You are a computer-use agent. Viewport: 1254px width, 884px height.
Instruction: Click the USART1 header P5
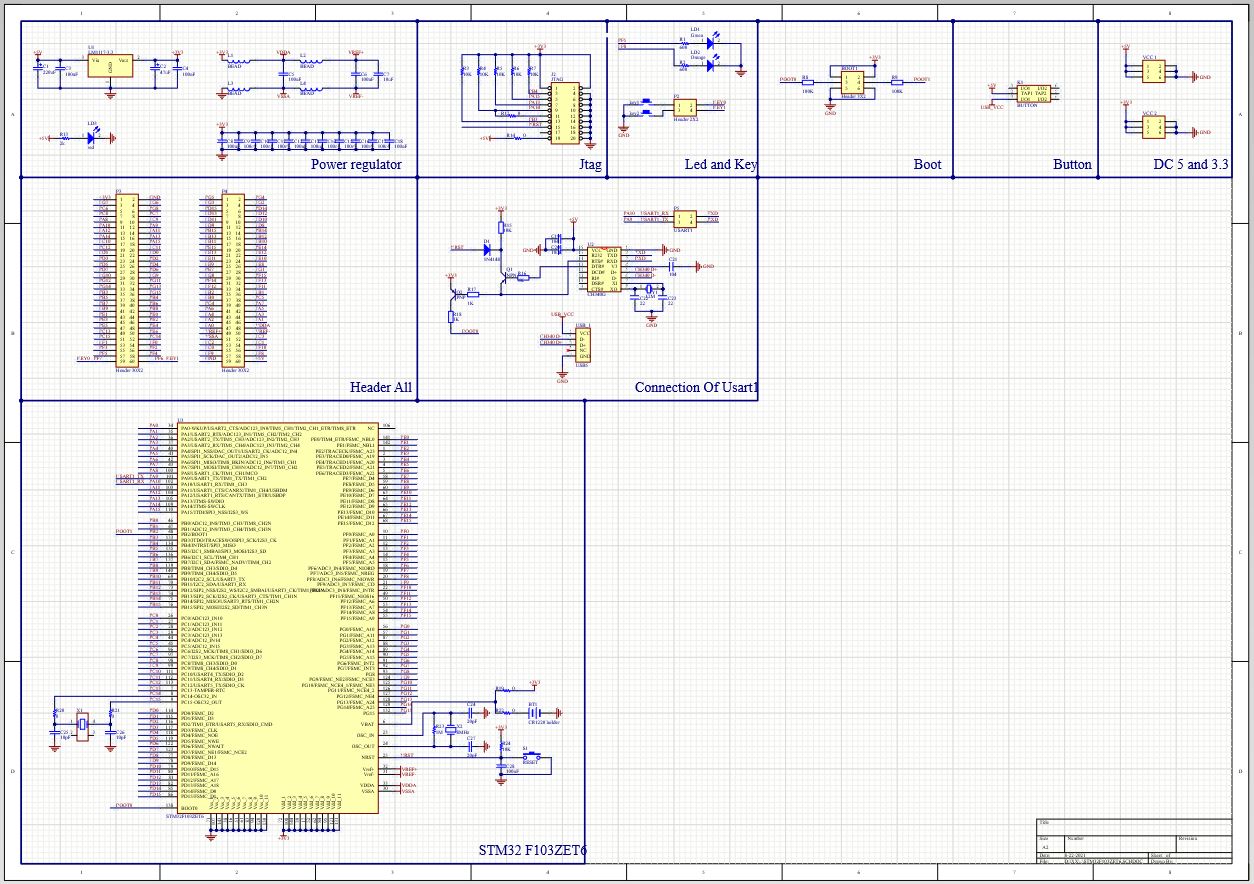[686, 218]
